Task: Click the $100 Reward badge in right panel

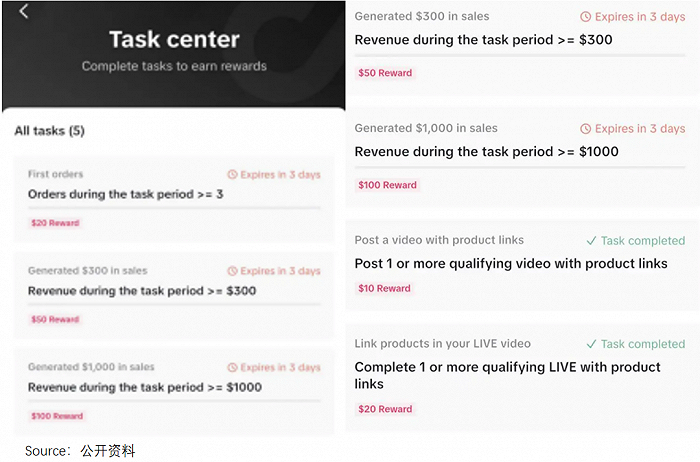Action: coord(387,185)
